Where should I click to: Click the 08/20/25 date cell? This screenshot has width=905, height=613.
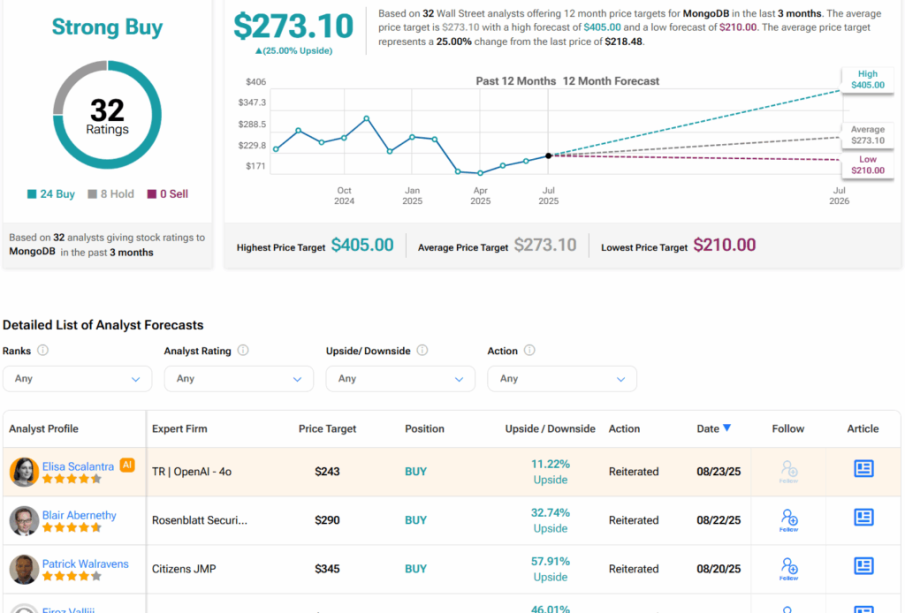point(719,569)
